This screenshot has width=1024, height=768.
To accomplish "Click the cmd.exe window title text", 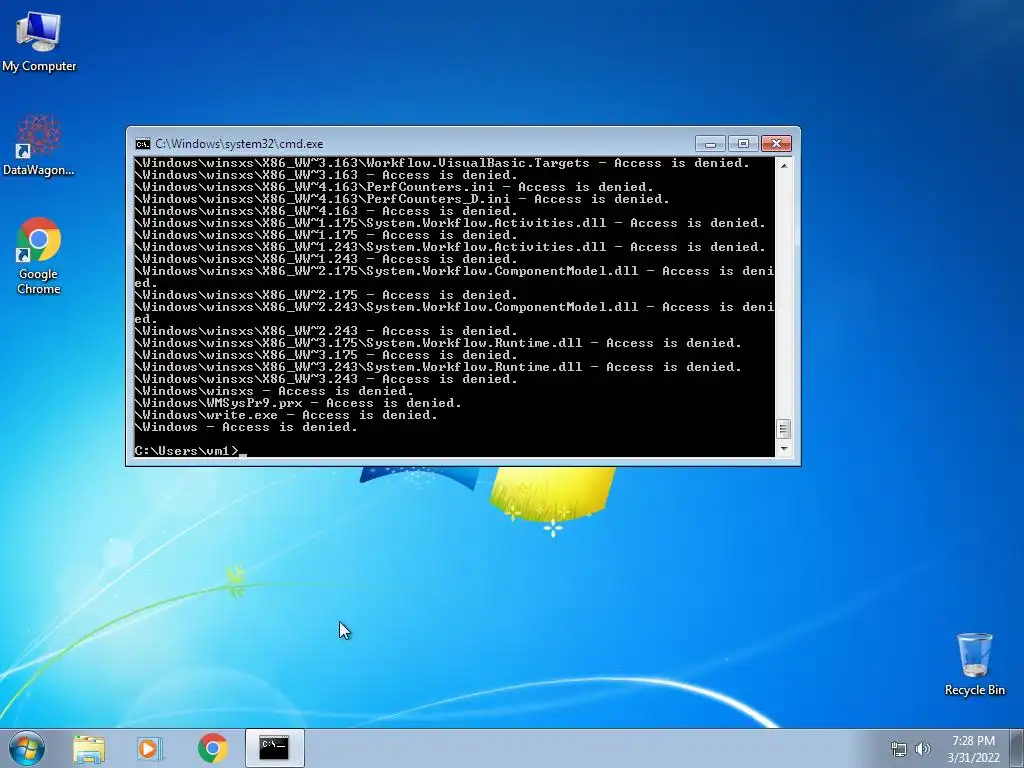I will (x=239, y=144).
